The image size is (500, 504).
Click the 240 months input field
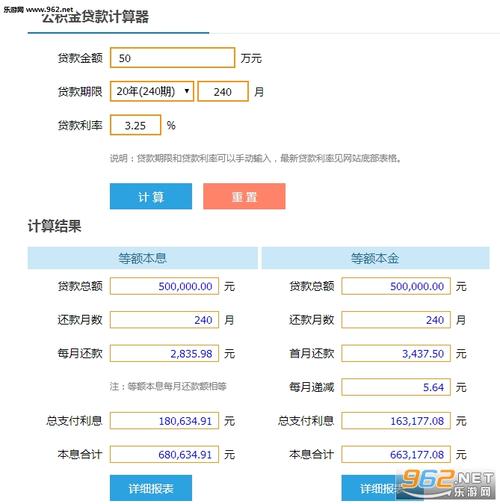coord(223,91)
